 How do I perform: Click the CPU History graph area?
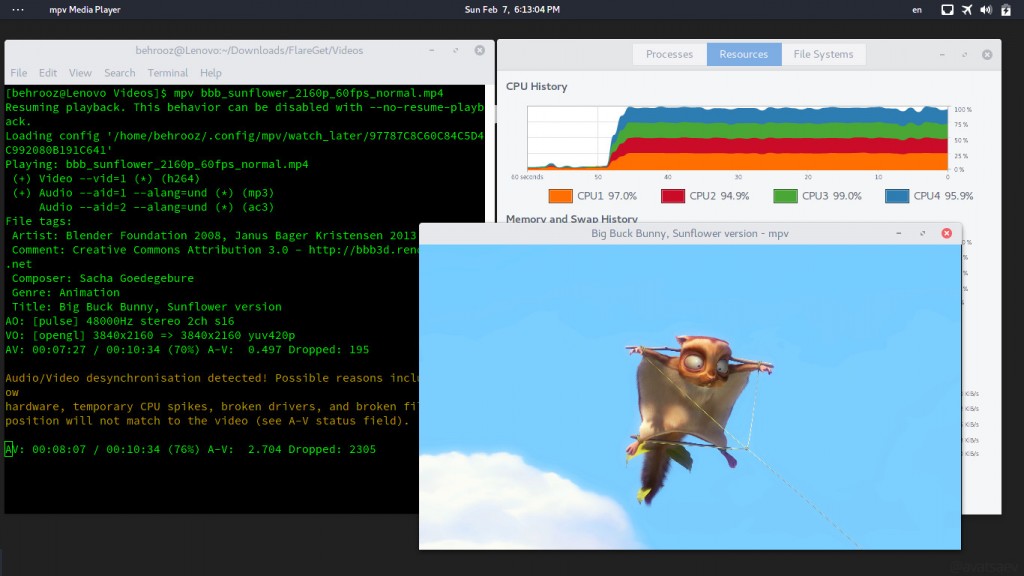pyautogui.click(x=737, y=138)
